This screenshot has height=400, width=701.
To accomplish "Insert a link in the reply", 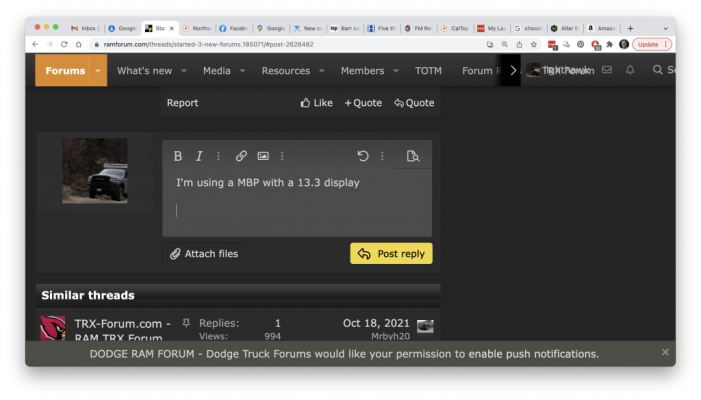I will [241, 156].
